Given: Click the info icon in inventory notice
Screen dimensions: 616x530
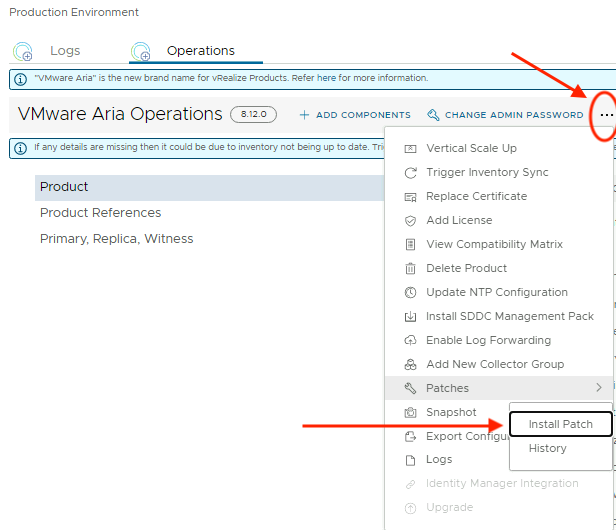Looking at the screenshot, I should 20,149.
